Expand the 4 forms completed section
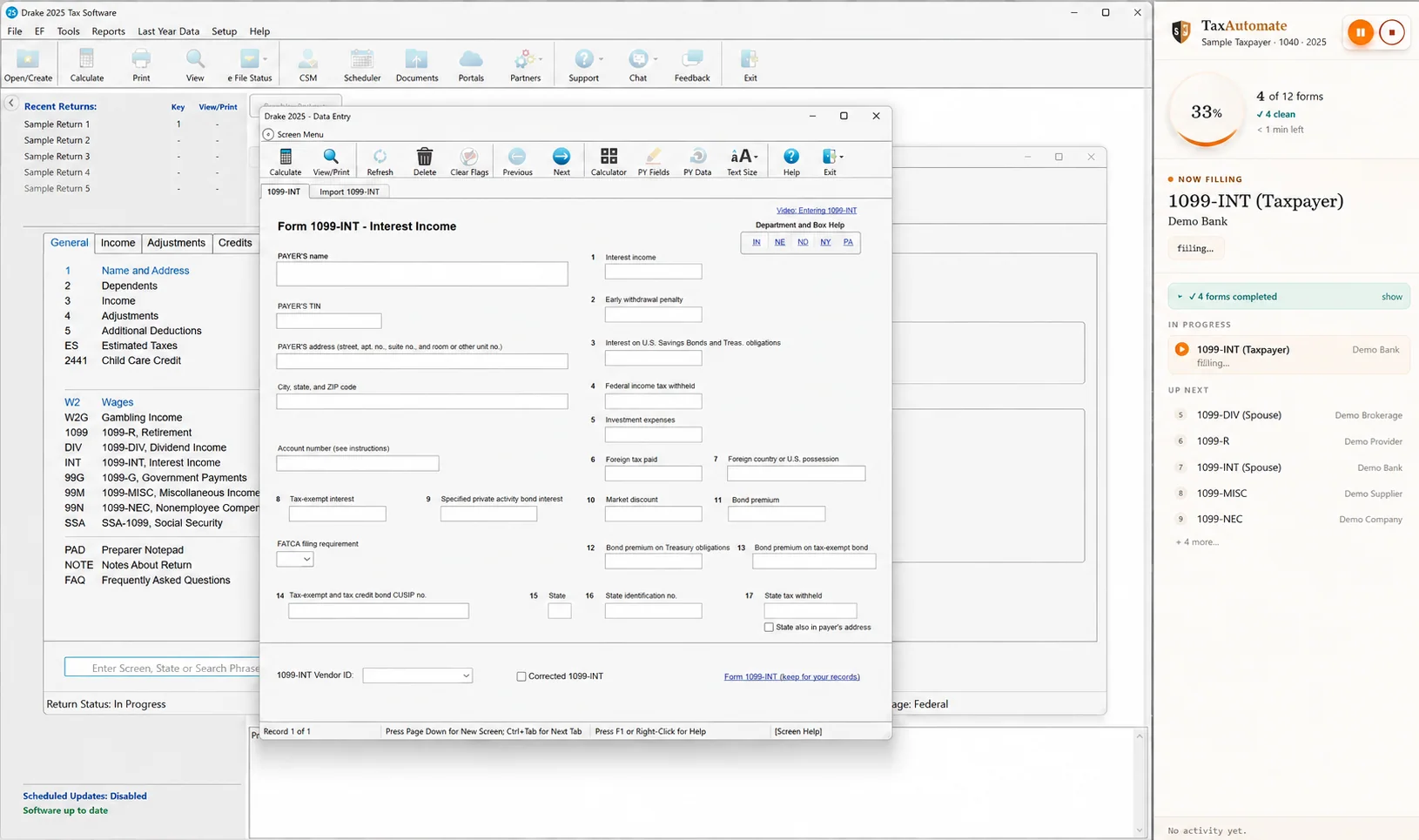1419x840 pixels. coord(1180,297)
